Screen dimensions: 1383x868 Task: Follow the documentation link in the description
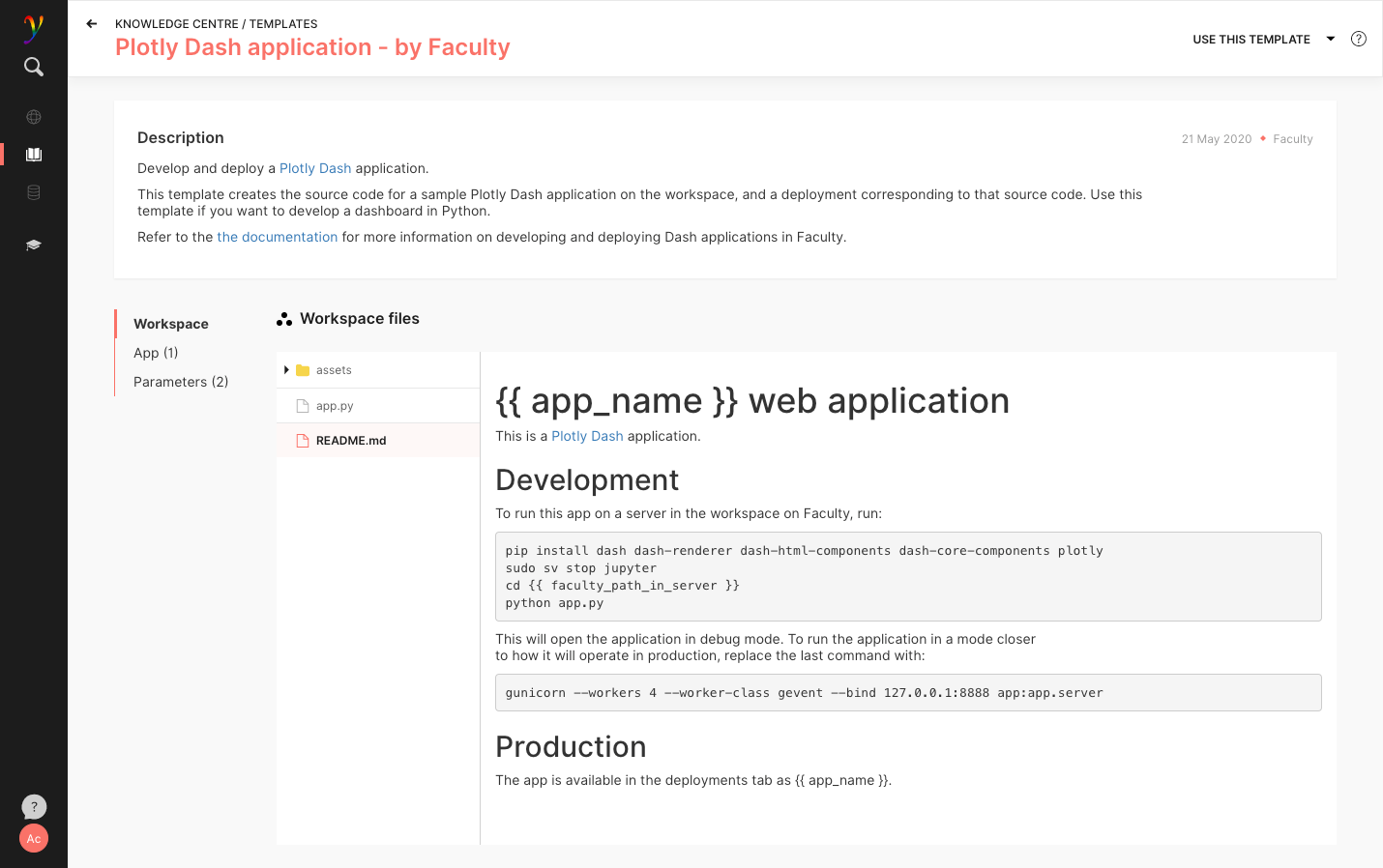coord(277,237)
